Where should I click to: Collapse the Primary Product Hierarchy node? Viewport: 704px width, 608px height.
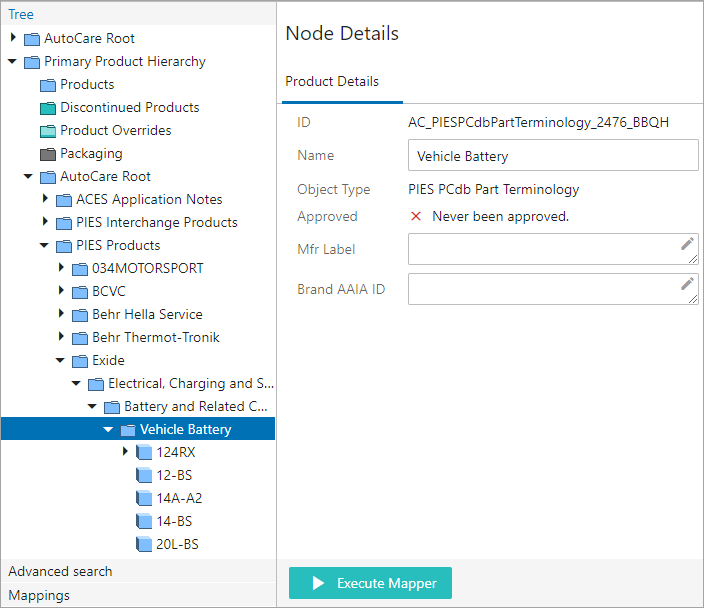13,61
